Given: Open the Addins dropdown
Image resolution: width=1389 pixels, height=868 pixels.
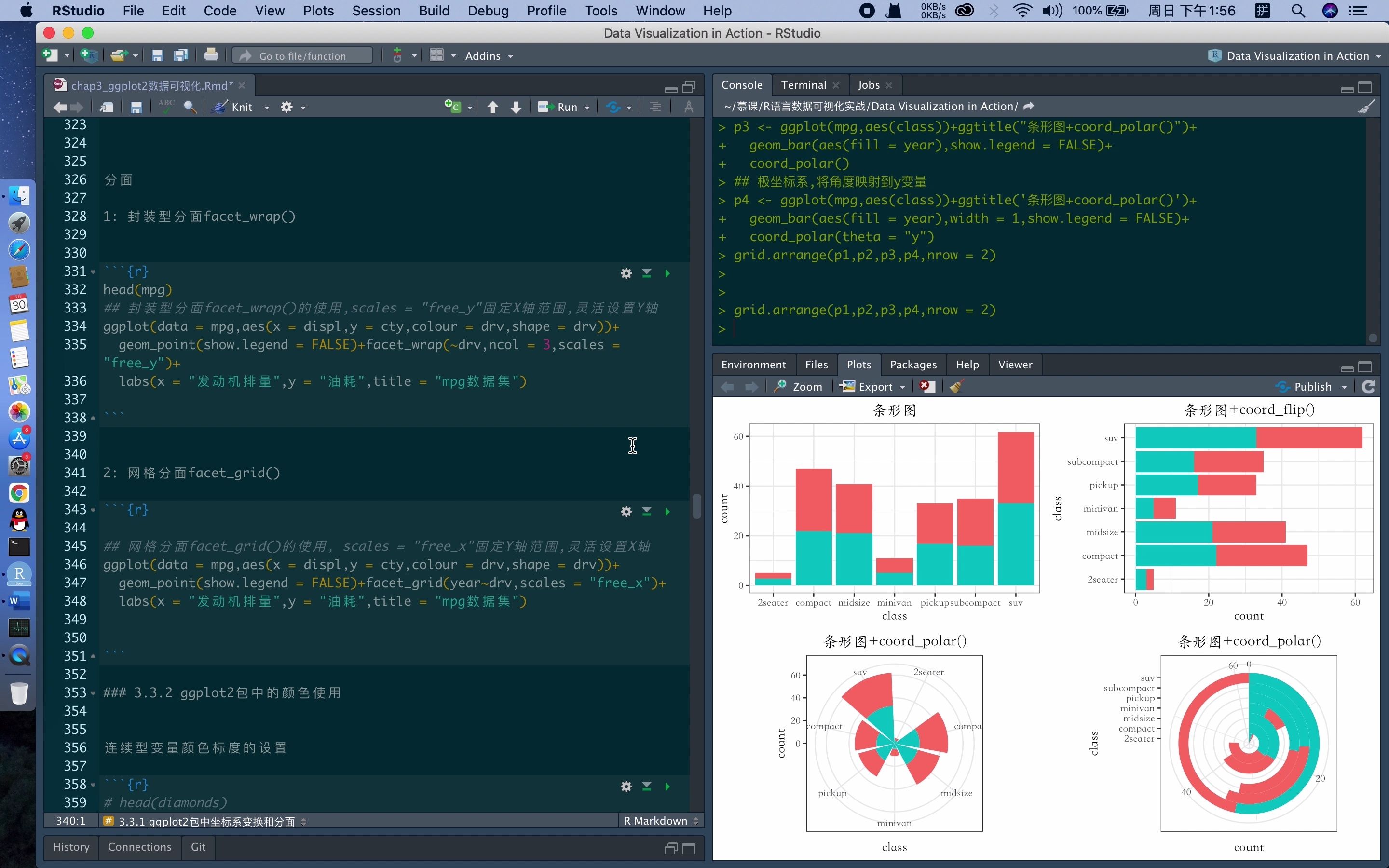Looking at the screenshot, I should point(489,55).
